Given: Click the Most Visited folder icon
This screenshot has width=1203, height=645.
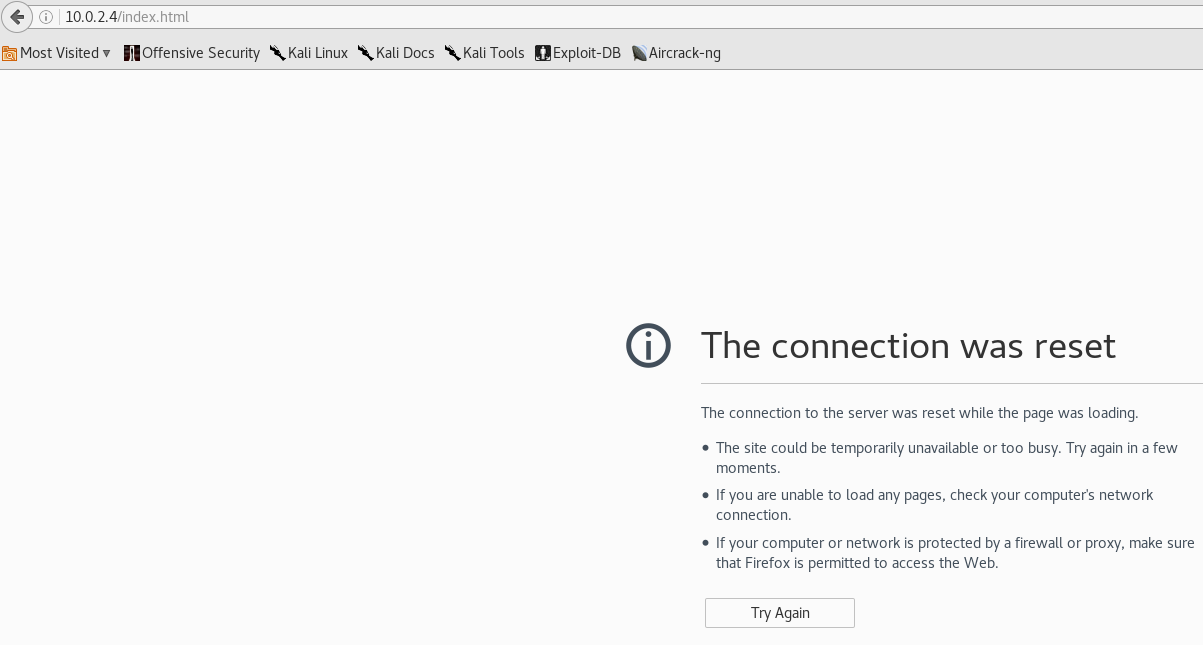Looking at the screenshot, I should click(9, 53).
